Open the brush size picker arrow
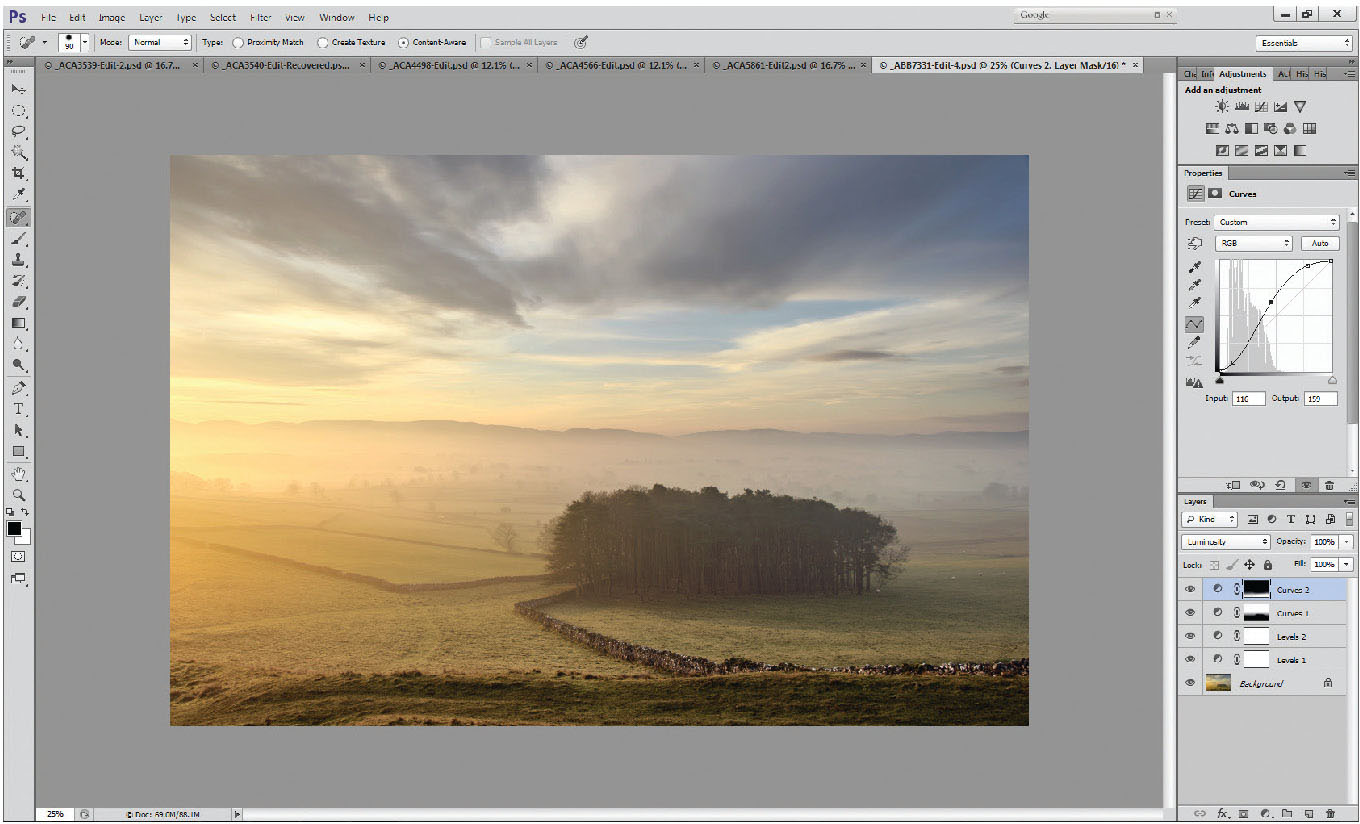This screenshot has width=1360, height=824. (x=84, y=42)
